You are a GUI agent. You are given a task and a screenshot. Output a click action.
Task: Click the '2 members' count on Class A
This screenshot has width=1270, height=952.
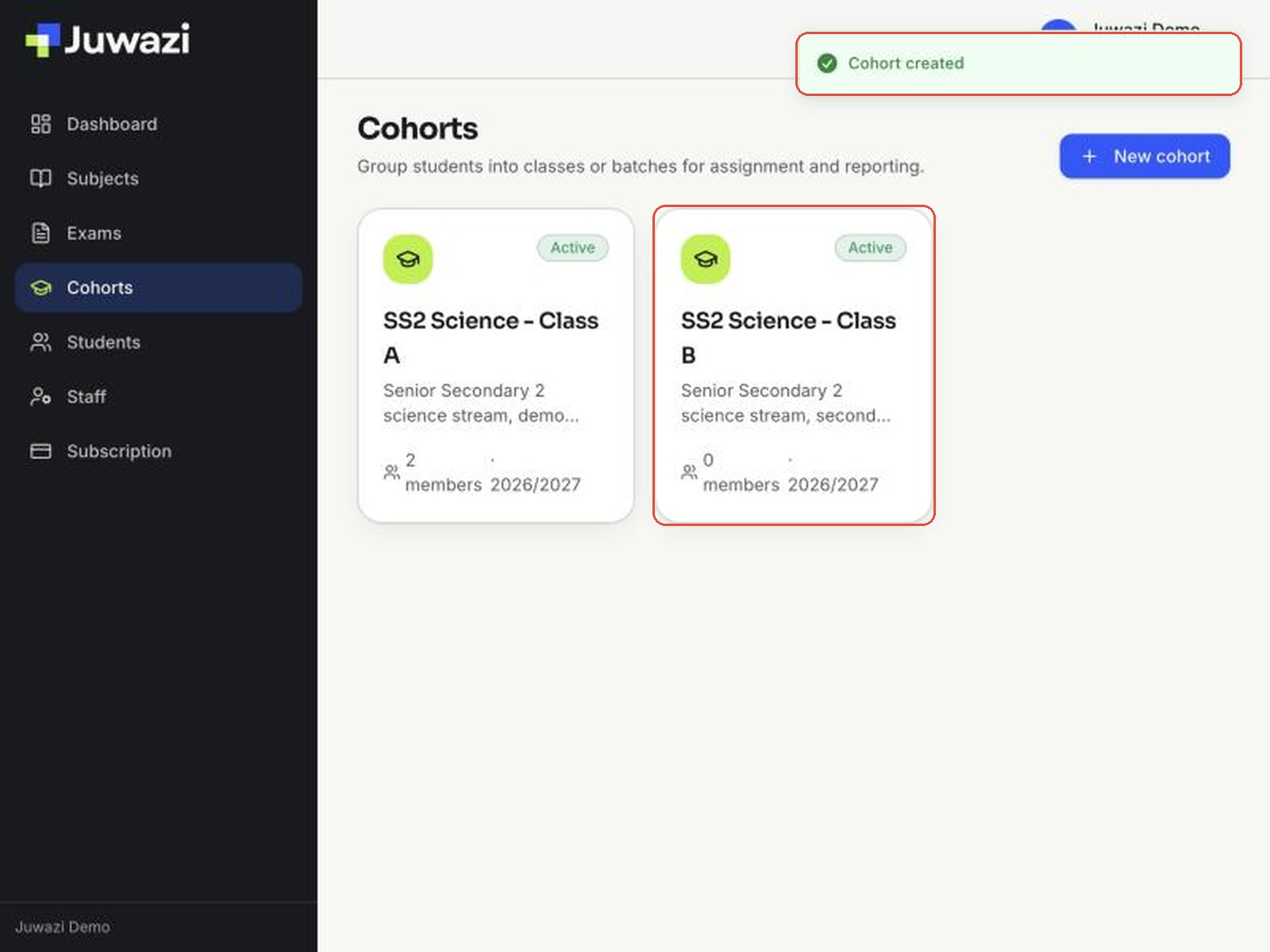click(x=443, y=472)
